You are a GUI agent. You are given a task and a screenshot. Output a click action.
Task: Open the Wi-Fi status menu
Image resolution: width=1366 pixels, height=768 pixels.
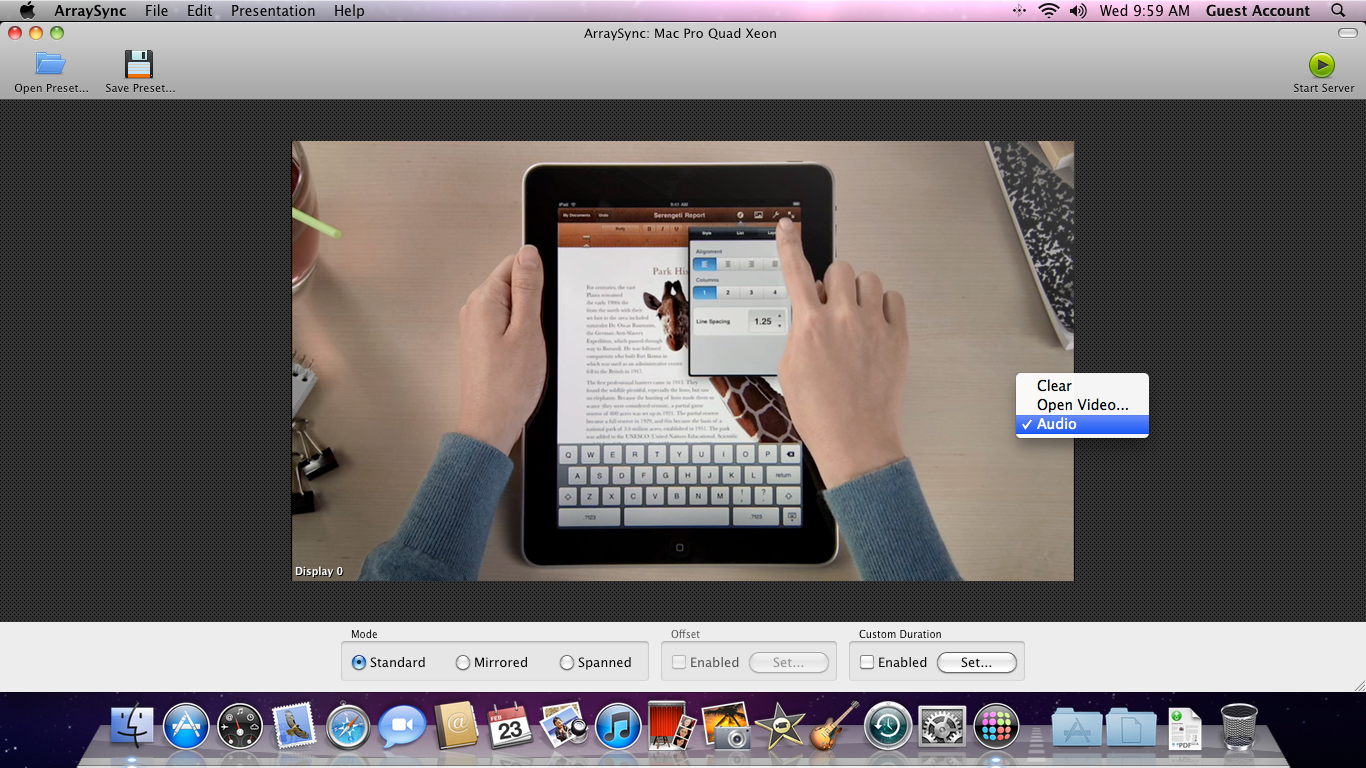pos(1048,11)
